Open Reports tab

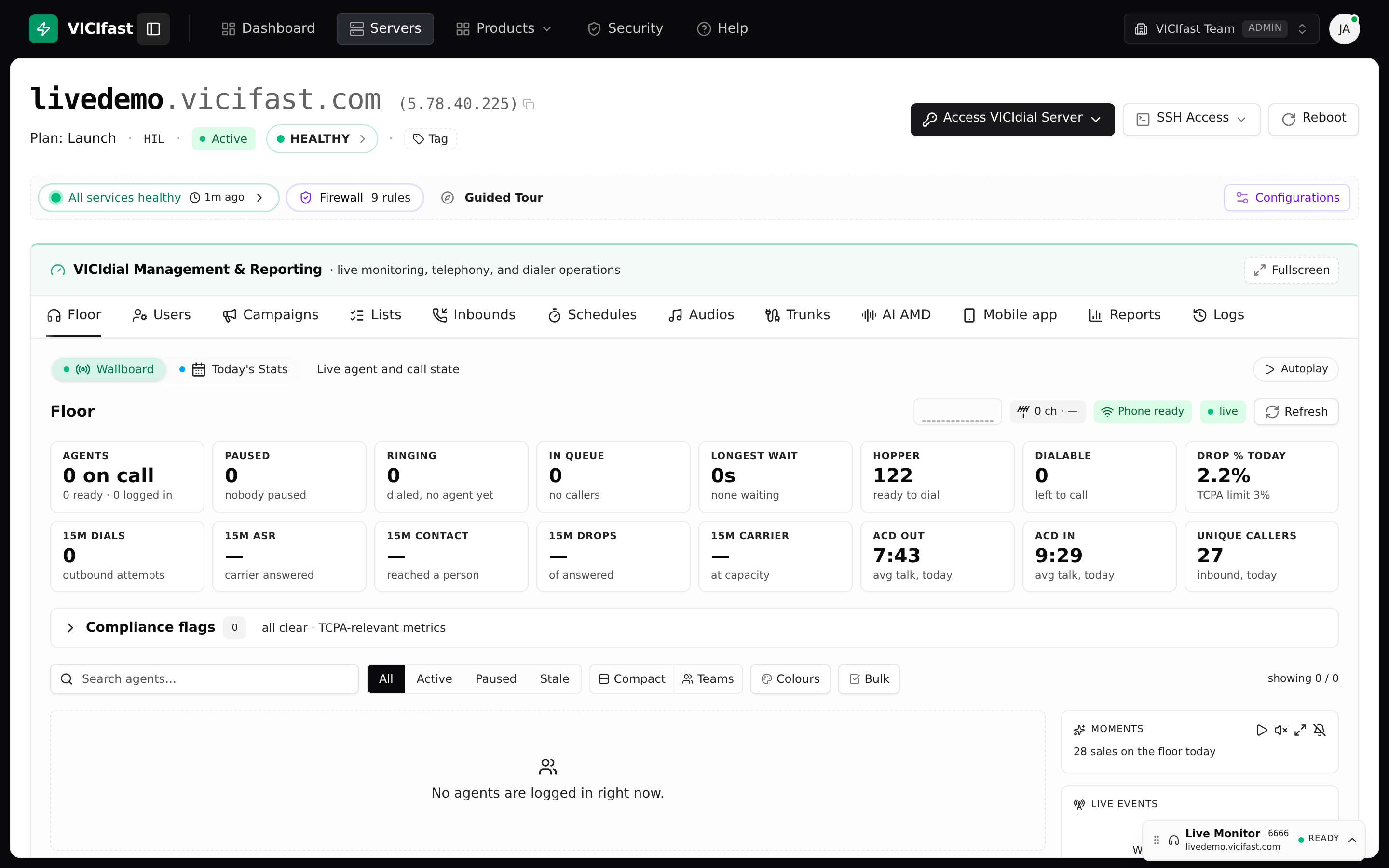(1124, 314)
